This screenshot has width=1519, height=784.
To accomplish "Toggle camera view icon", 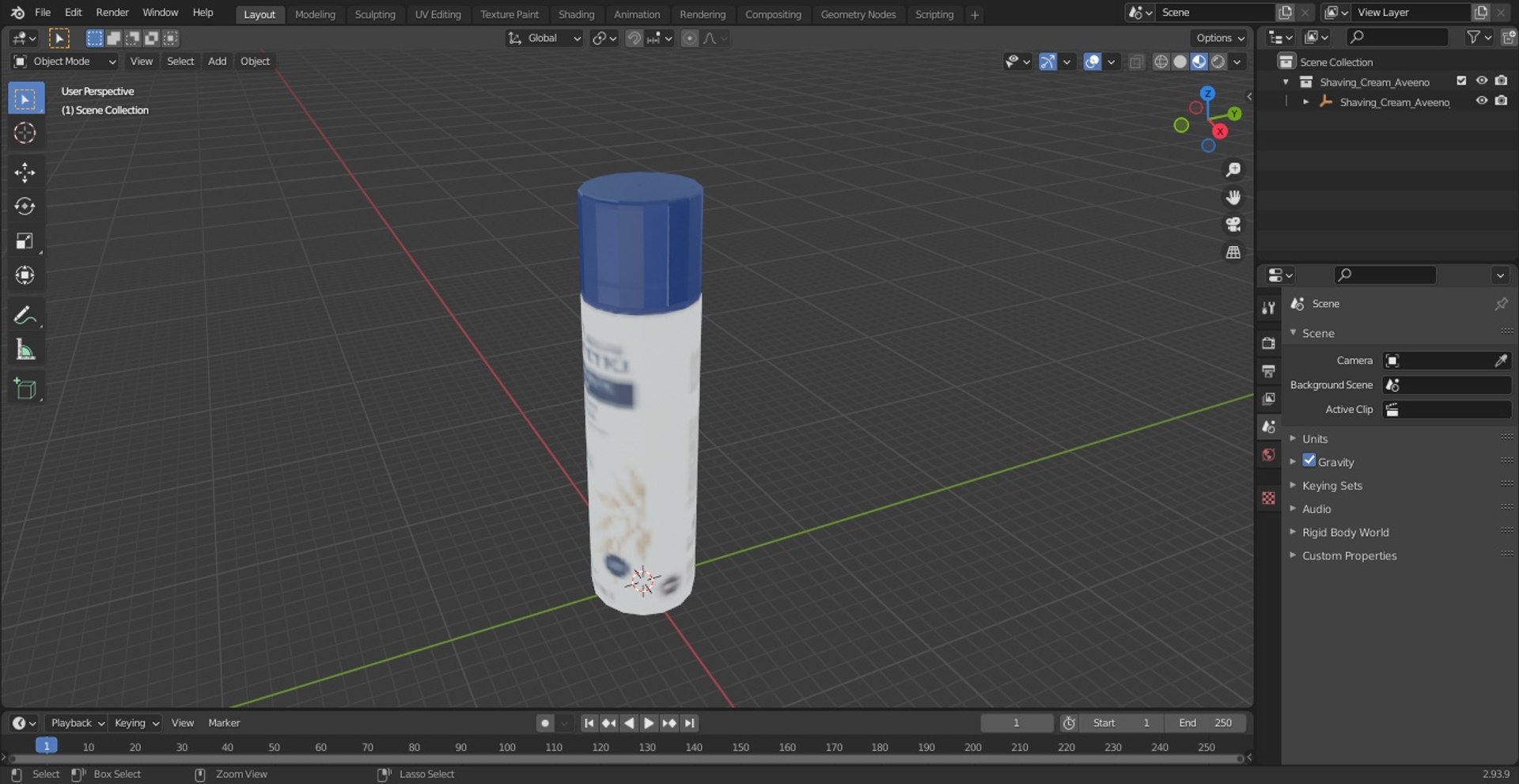I will tap(1233, 225).
